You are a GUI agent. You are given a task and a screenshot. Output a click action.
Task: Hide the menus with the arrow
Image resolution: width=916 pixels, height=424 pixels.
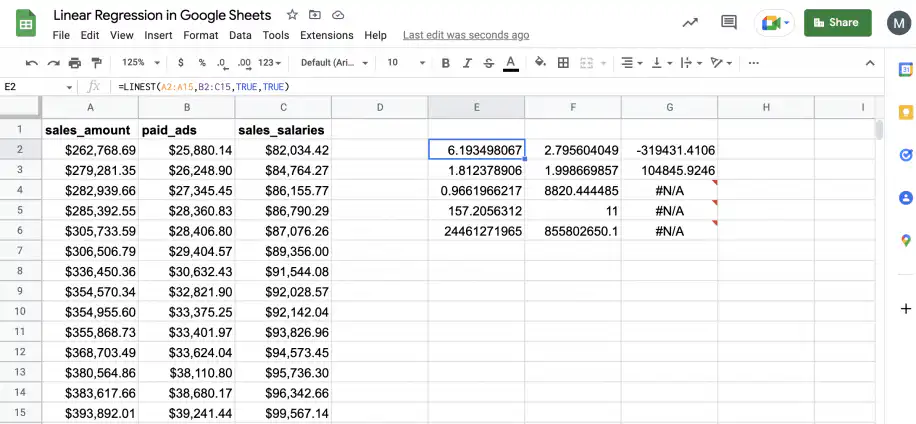(870, 63)
